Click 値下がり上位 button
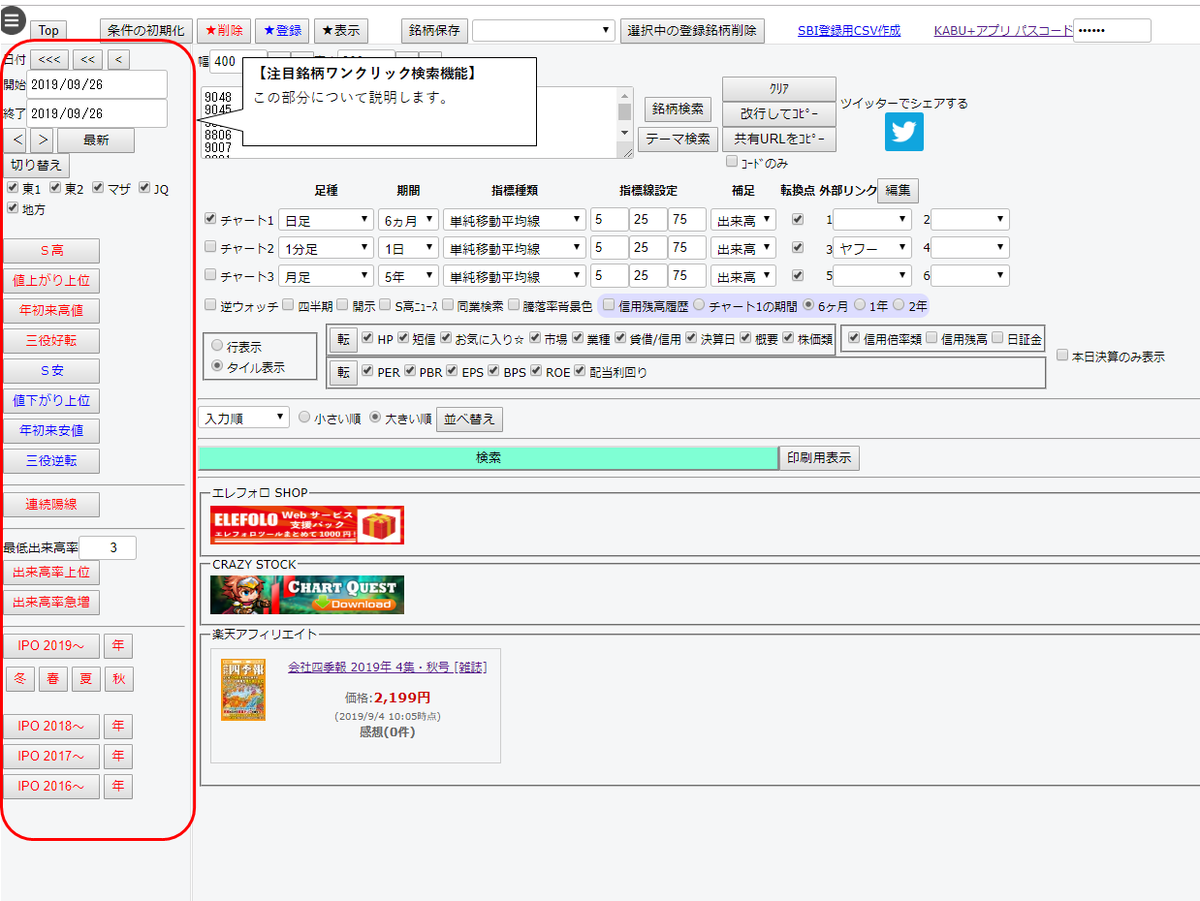Viewport: 1200px width, 901px height. [x=51, y=401]
